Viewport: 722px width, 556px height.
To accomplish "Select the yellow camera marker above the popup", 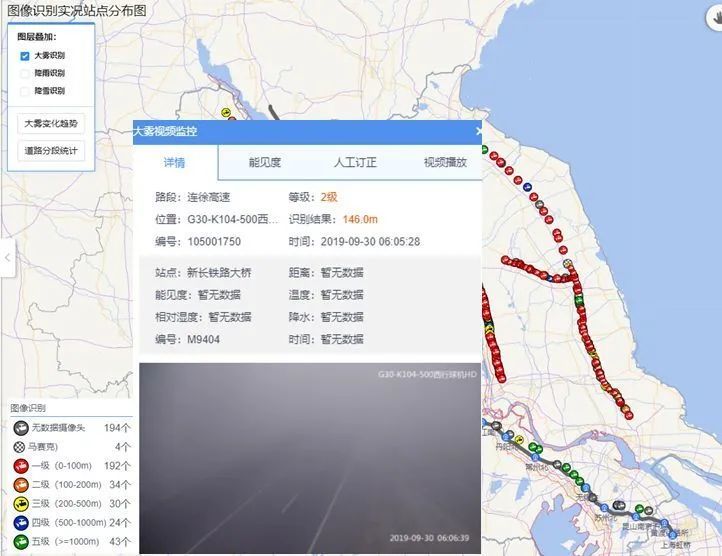I will click(x=226, y=112).
